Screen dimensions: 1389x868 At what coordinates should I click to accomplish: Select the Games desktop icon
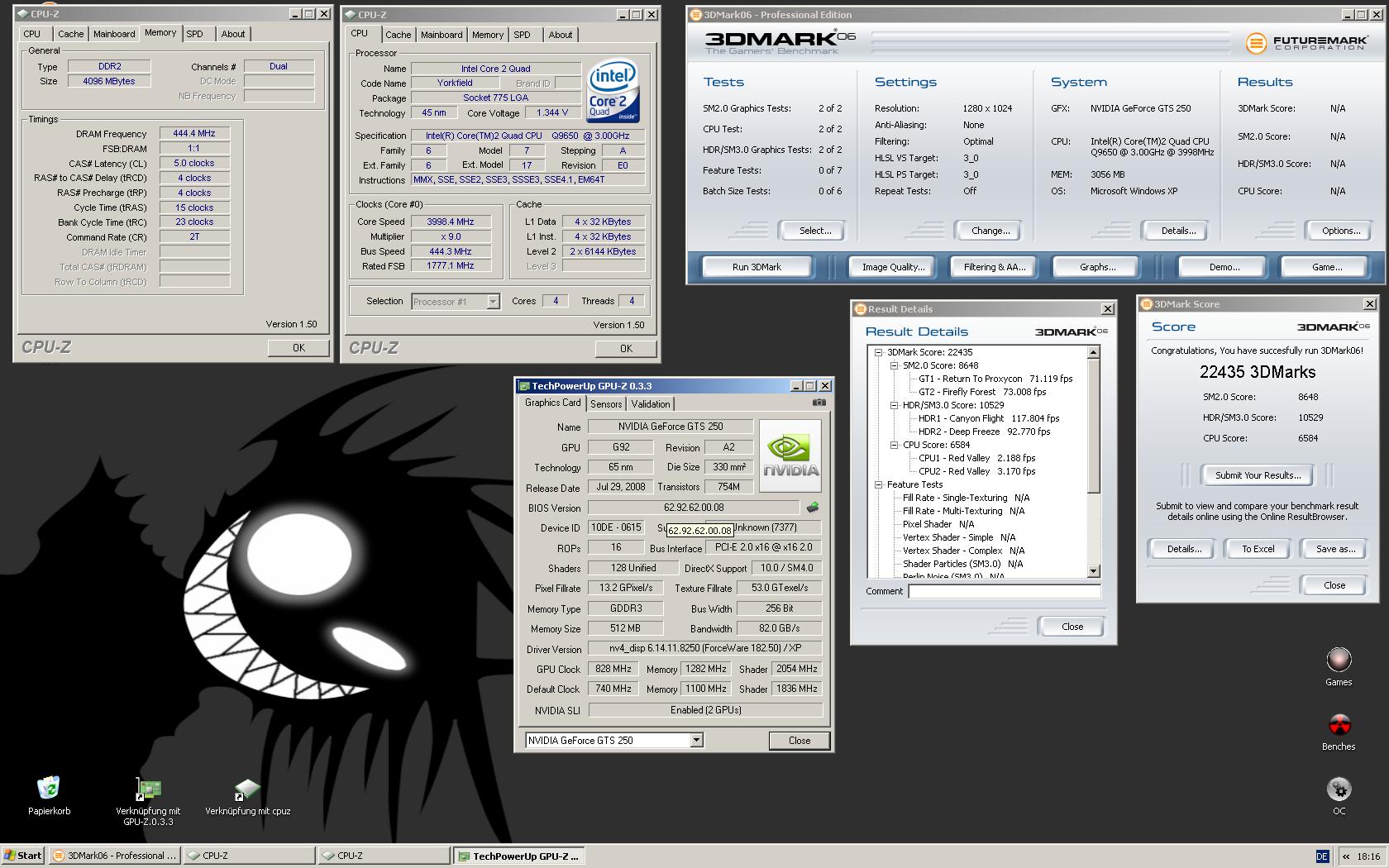[x=1339, y=667]
